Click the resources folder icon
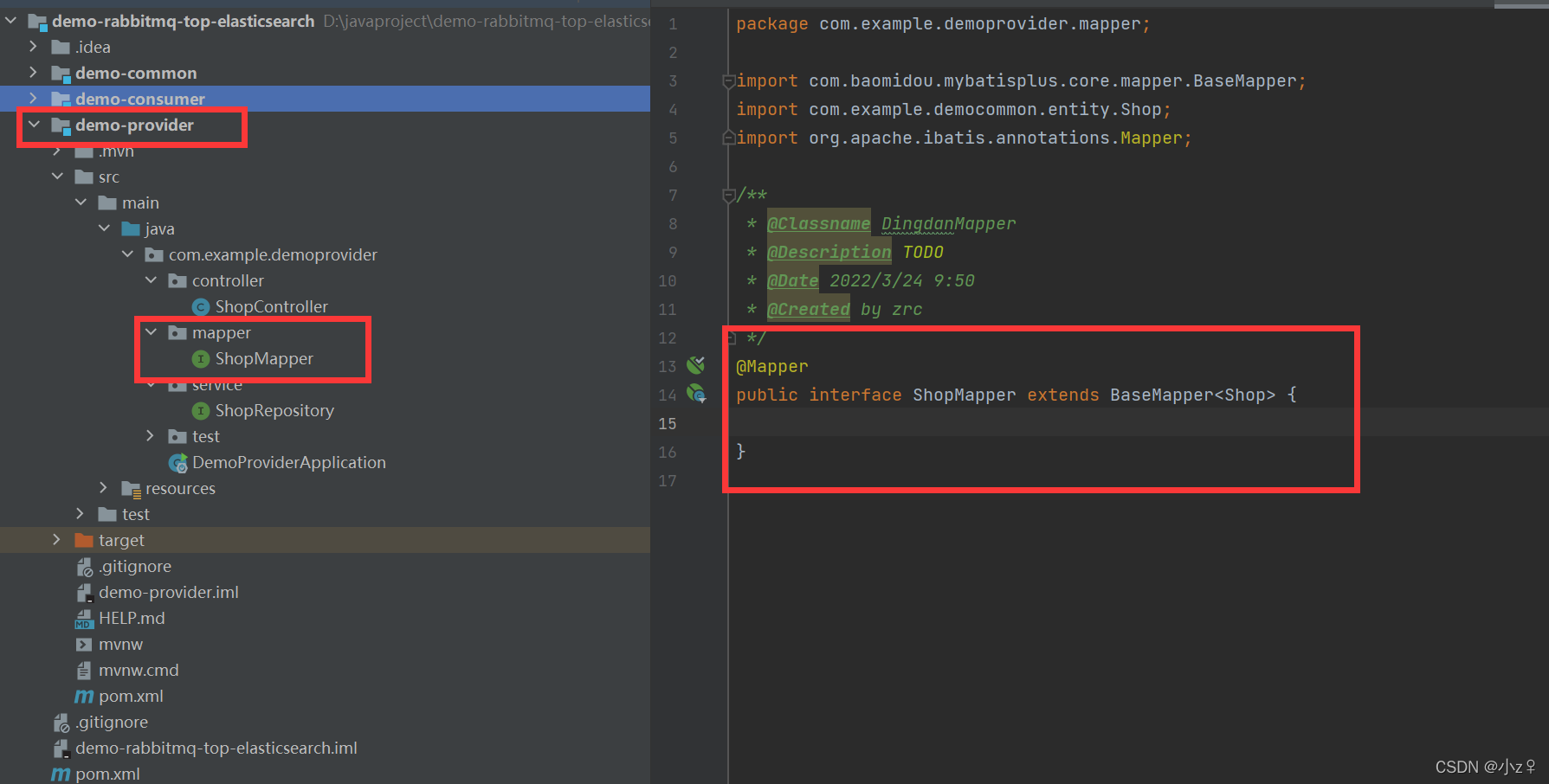1549x784 pixels. coord(131,489)
